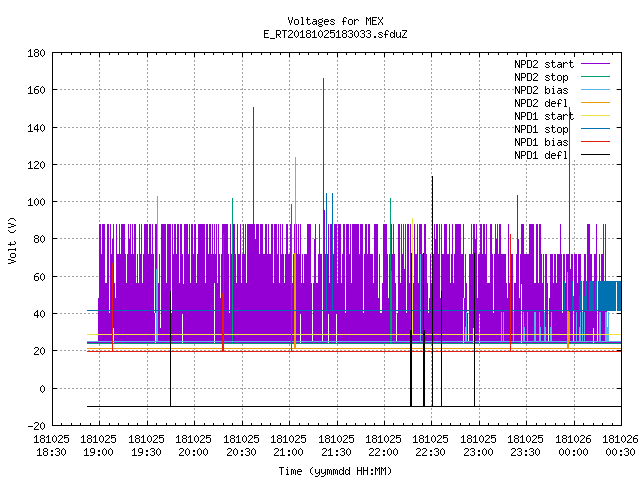
Task: Click x-axis tick label 181025 20:00
Action: 193,446
